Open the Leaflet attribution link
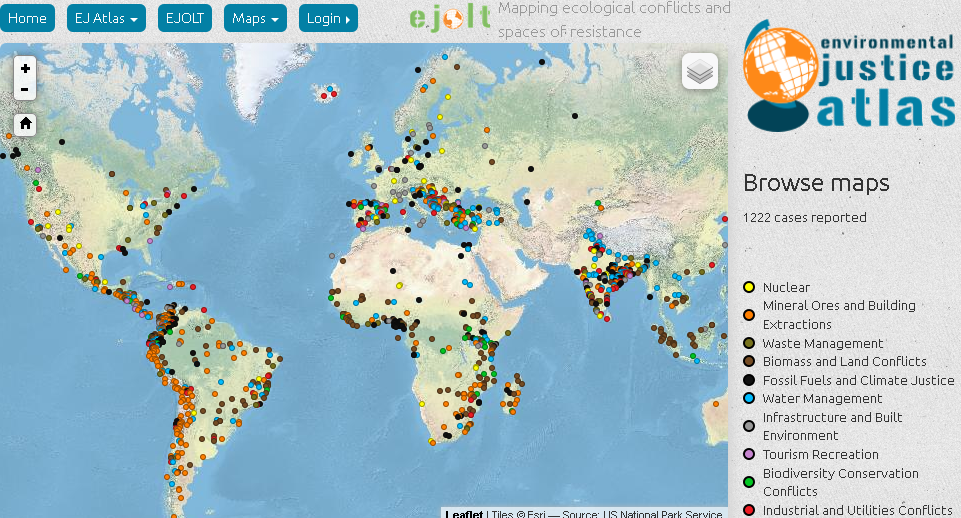The image size is (961, 518). point(464,514)
